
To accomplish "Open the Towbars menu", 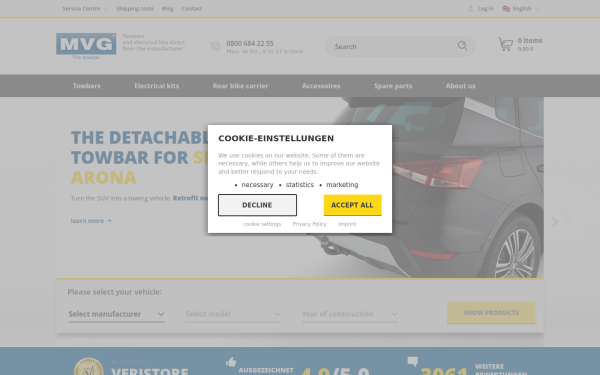I will [x=86, y=86].
